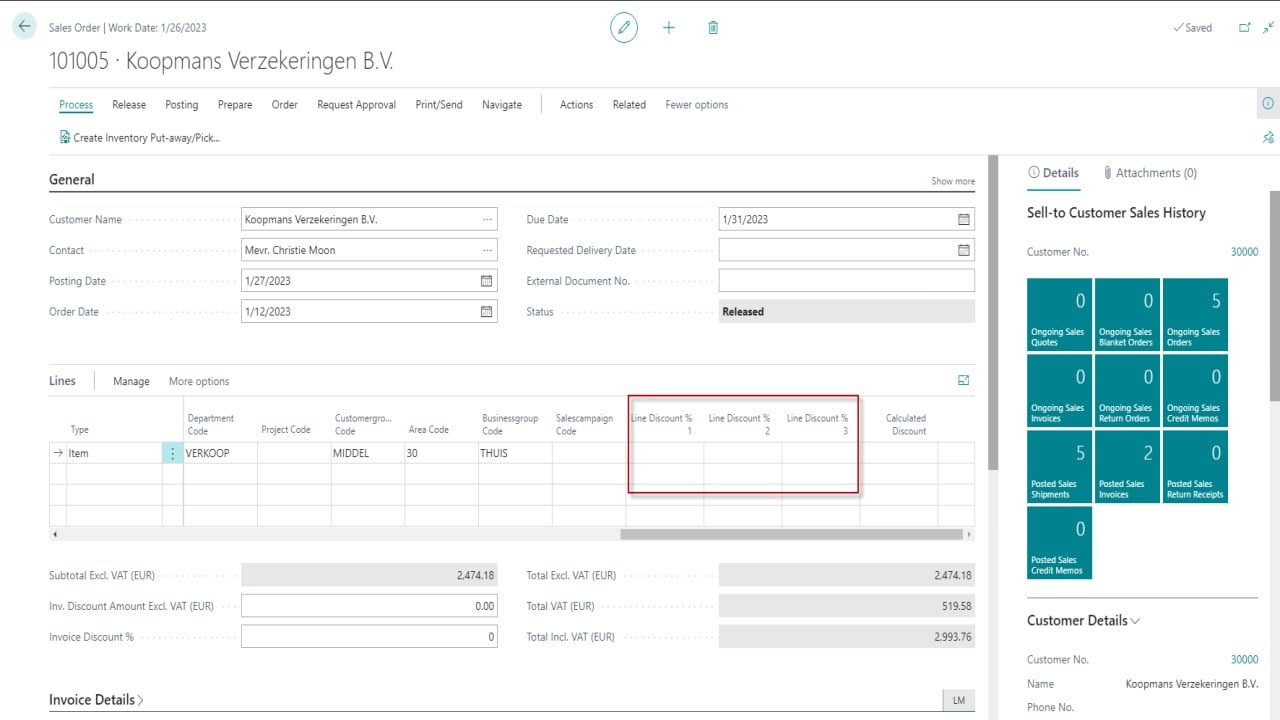Expand Customer Details dropdown chevron

1136,621
